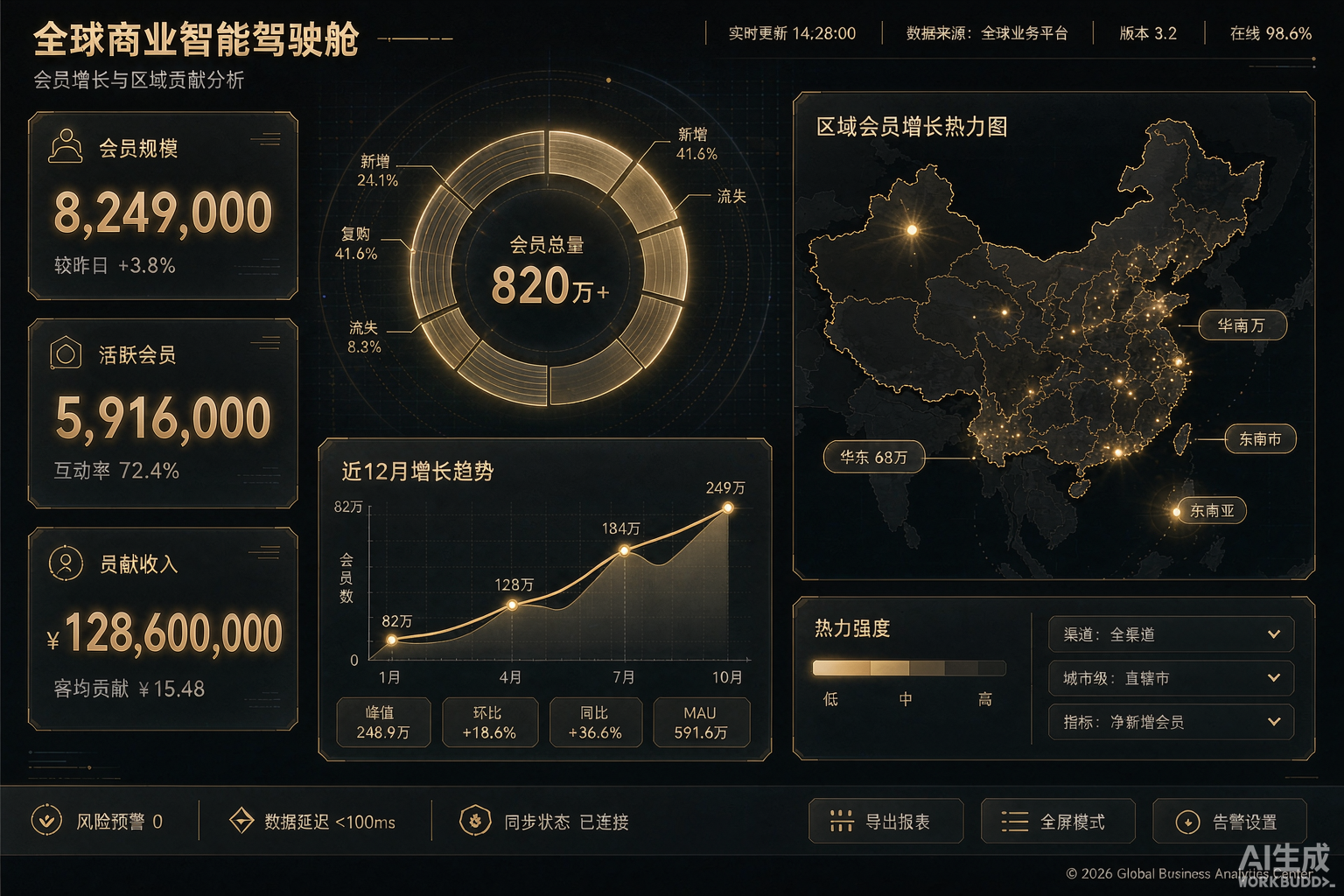
Task: Select the MAU 591.6万 stat tile
Action: [x=701, y=722]
